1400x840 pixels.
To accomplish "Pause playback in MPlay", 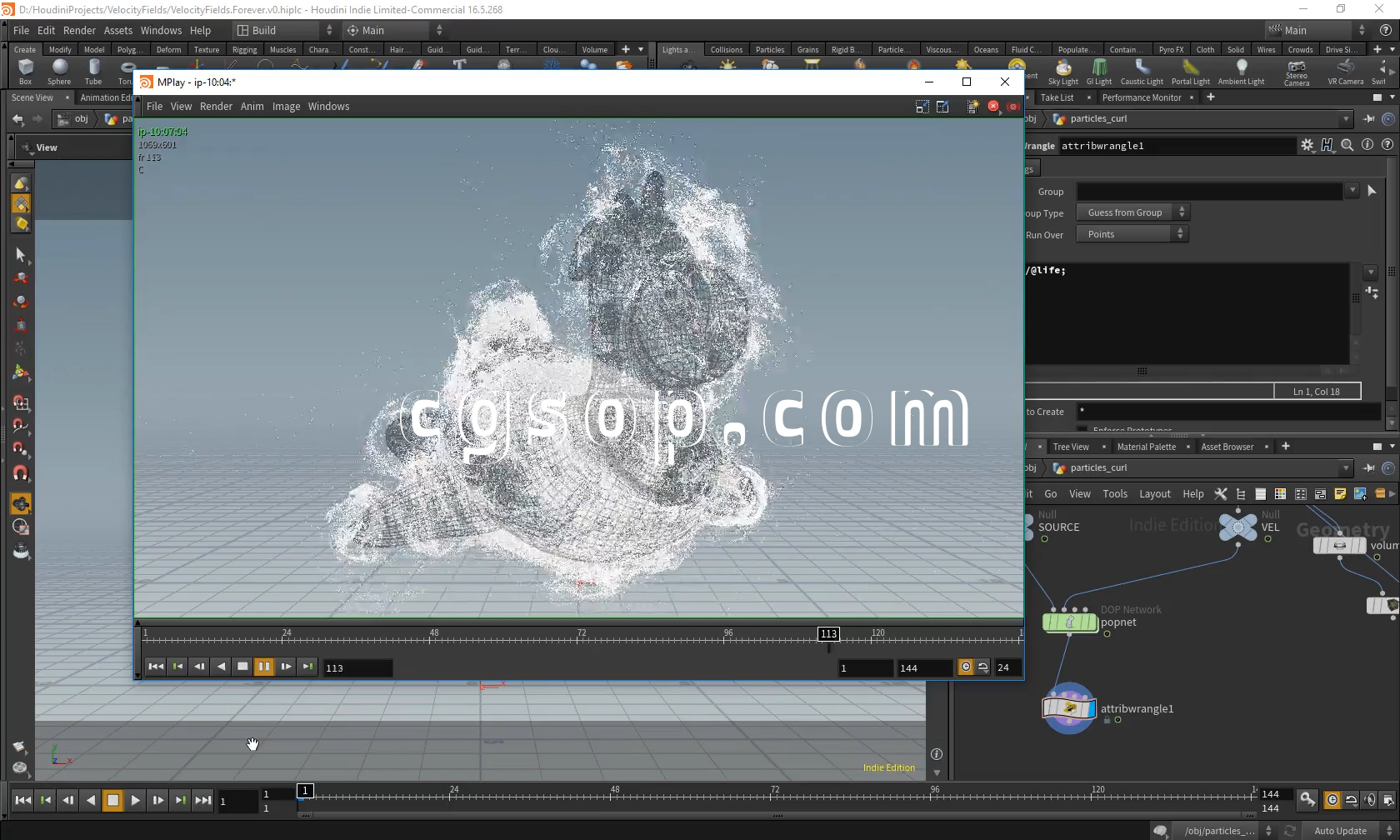I will coord(263,667).
